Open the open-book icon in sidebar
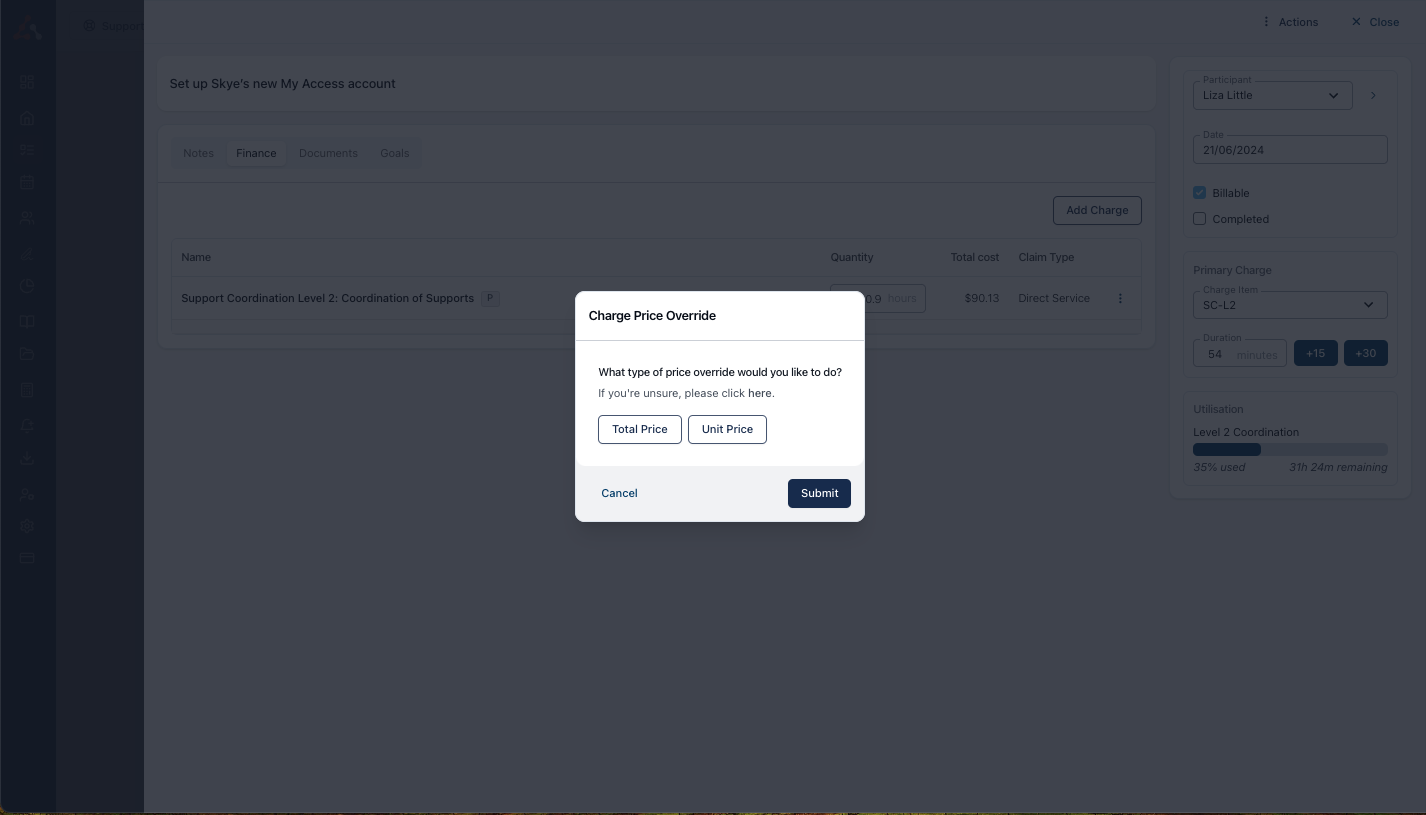This screenshot has width=1426, height=815. click(27, 321)
